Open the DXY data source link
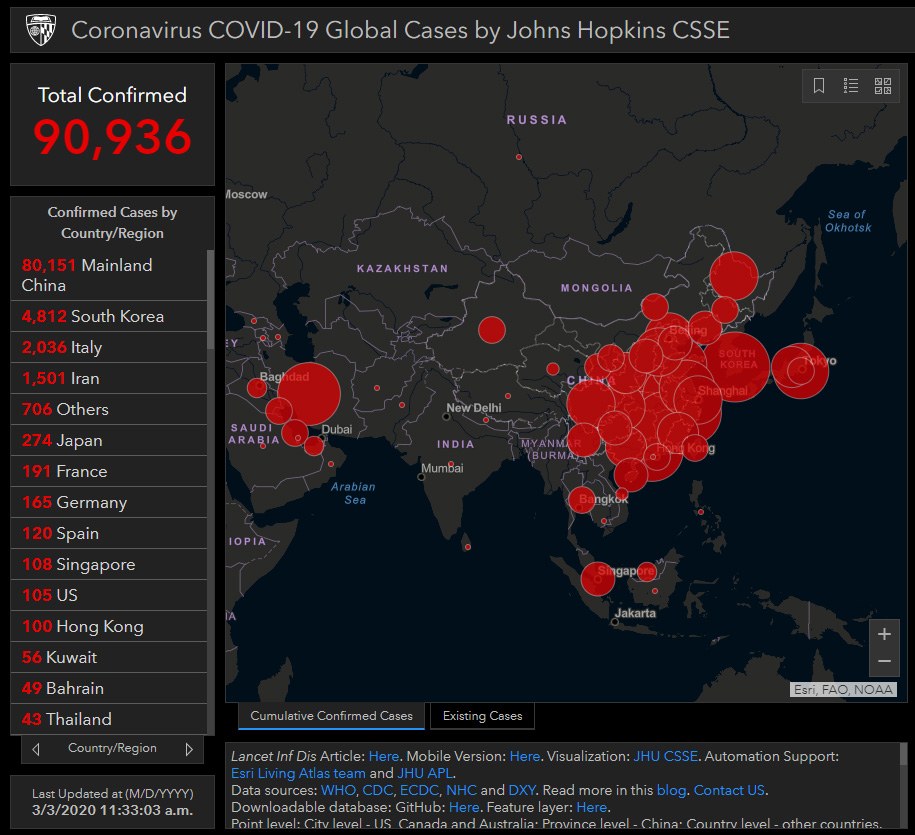 pyautogui.click(x=522, y=790)
